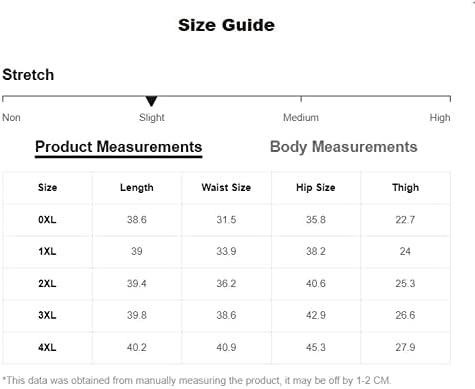This screenshot has height=389, width=475.
Task: Select the 4XL size row
Action: [x=226, y=347]
